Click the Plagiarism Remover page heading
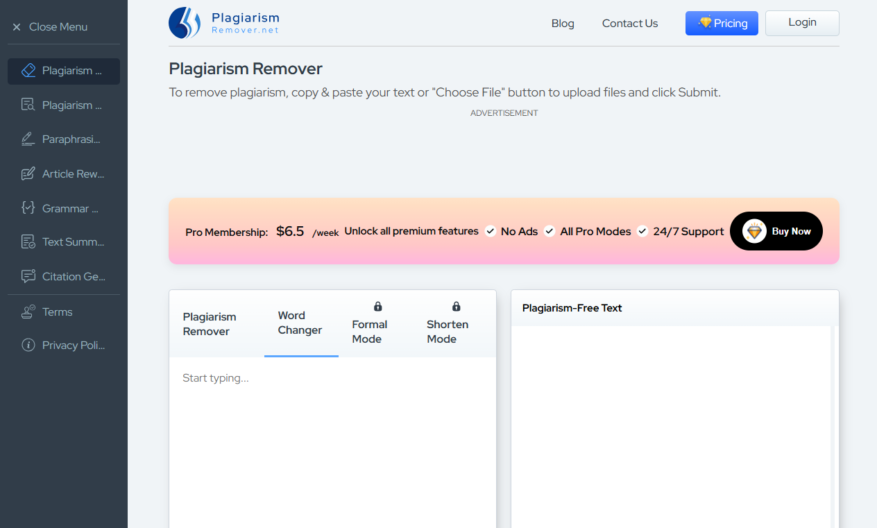Image resolution: width=877 pixels, height=528 pixels. point(246,69)
